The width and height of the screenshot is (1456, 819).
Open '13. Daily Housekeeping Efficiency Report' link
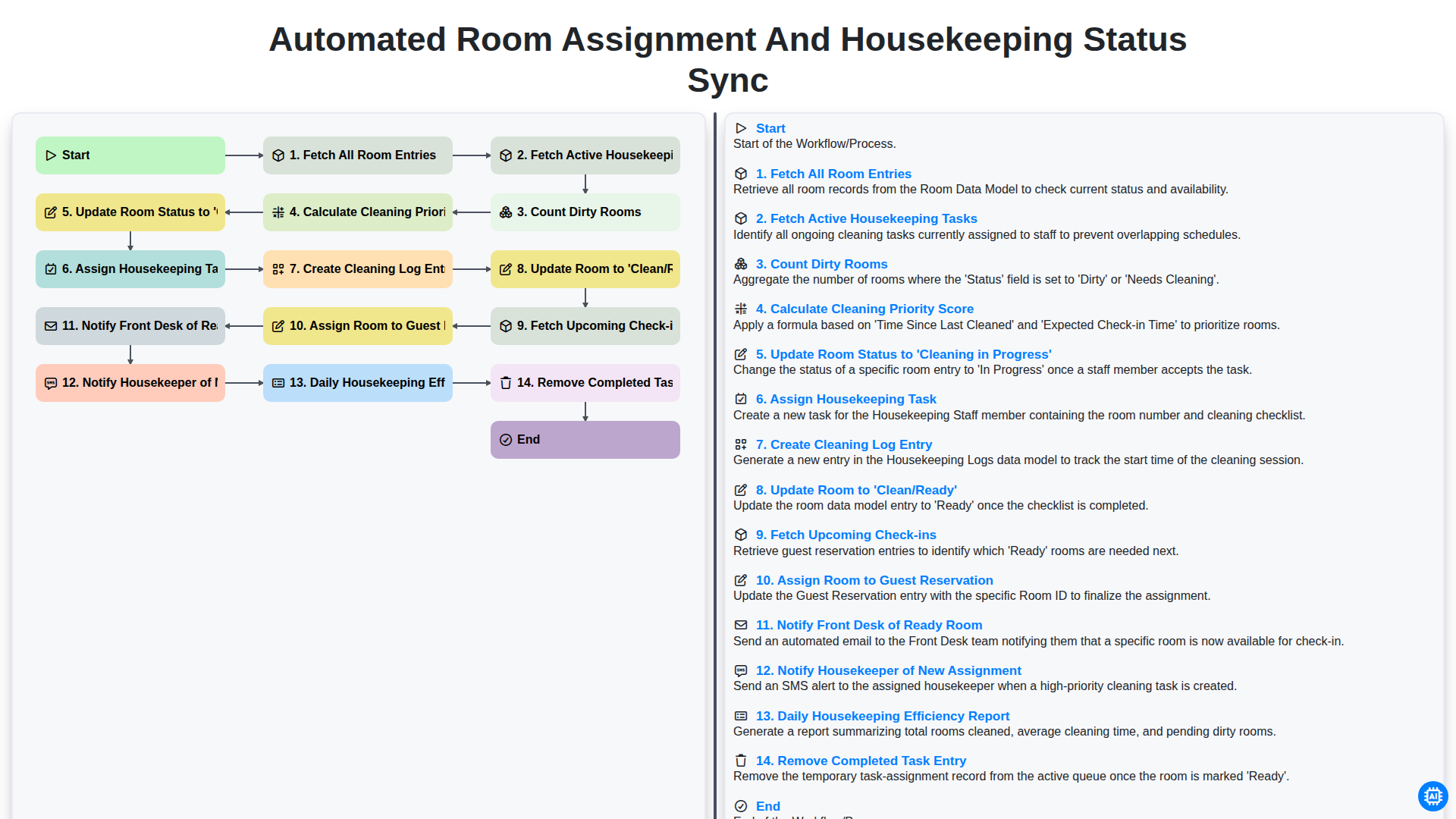[x=883, y=716]
